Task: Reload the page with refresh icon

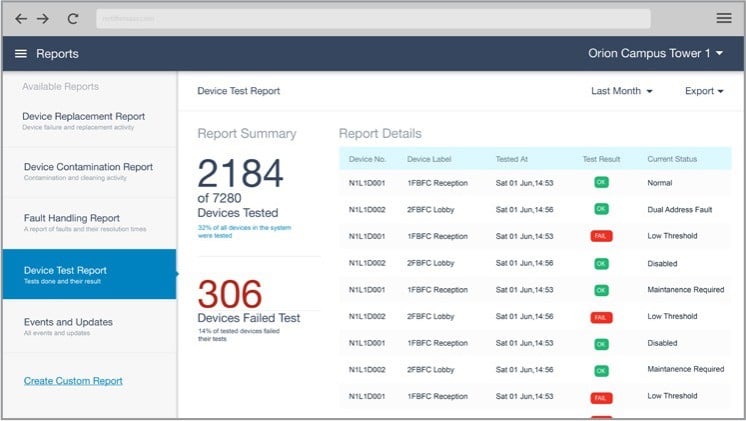Action: coord(73,18)
